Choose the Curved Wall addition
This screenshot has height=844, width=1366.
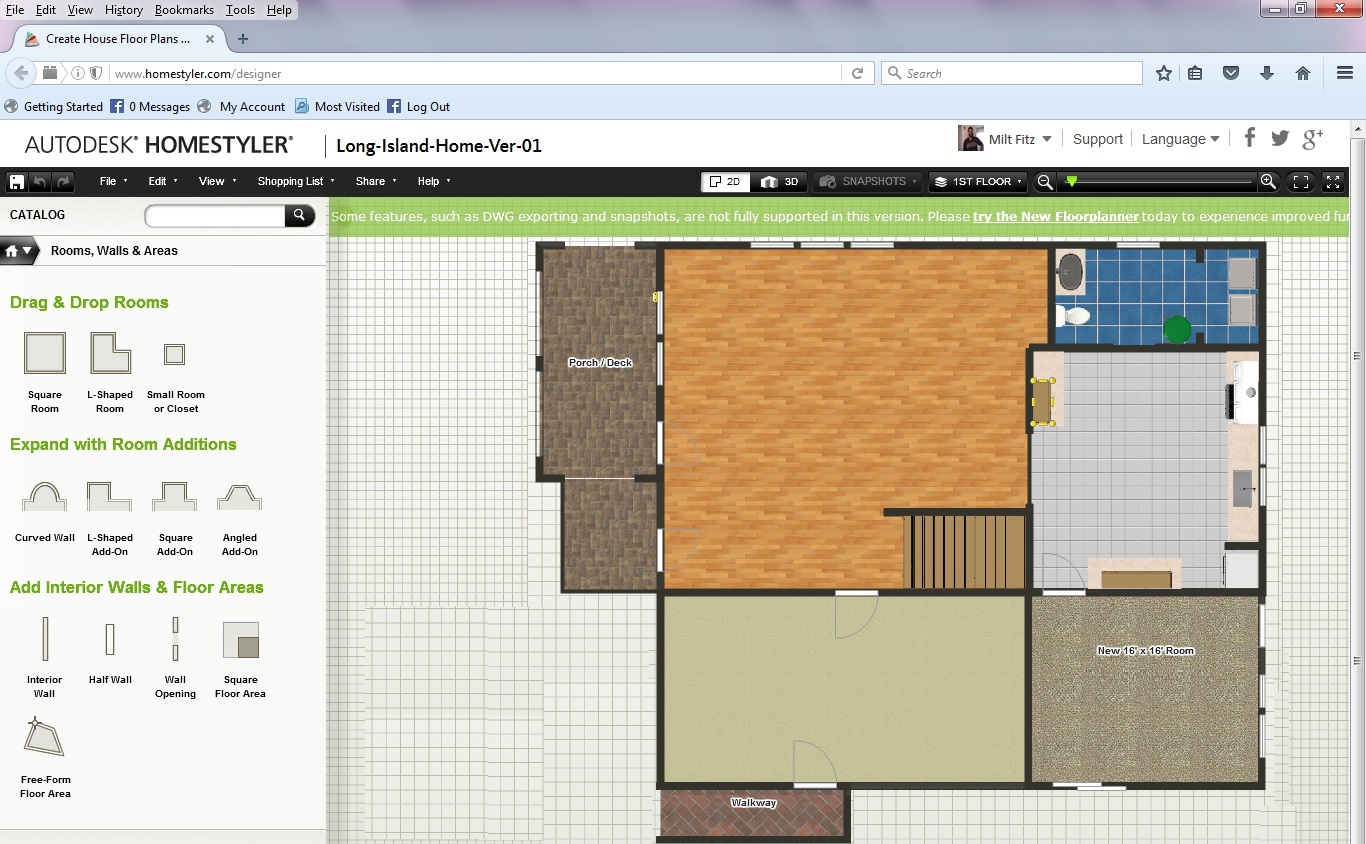(45, 496)
